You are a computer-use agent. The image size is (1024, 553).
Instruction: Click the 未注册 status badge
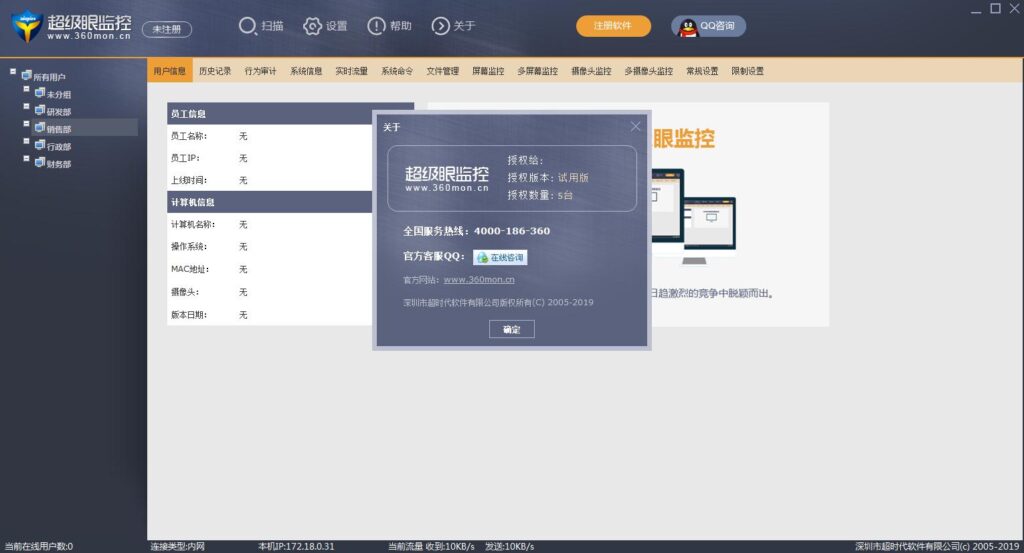167,29
